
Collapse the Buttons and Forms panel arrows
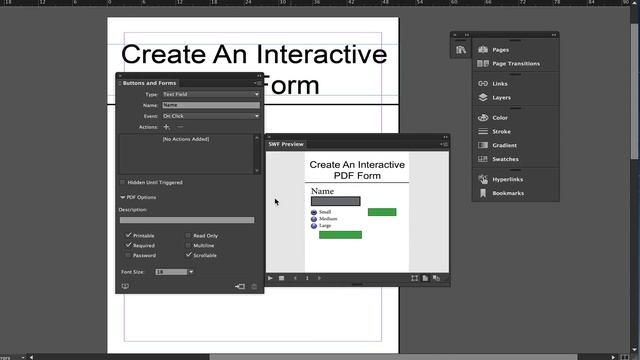coord(259,76)
